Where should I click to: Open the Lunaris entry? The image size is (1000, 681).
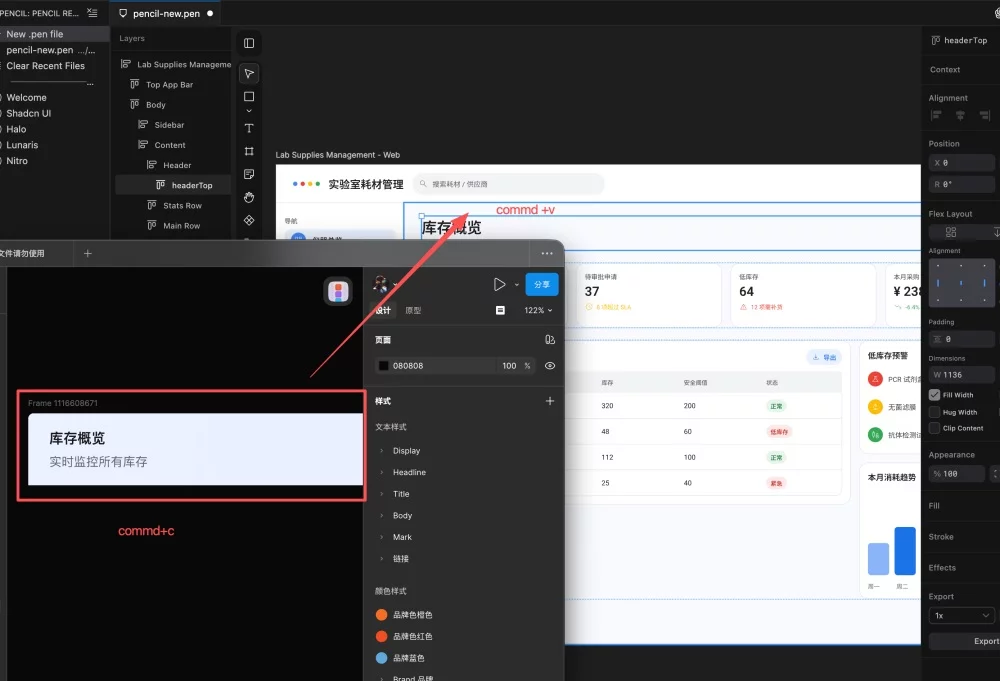tap(22, 145)
